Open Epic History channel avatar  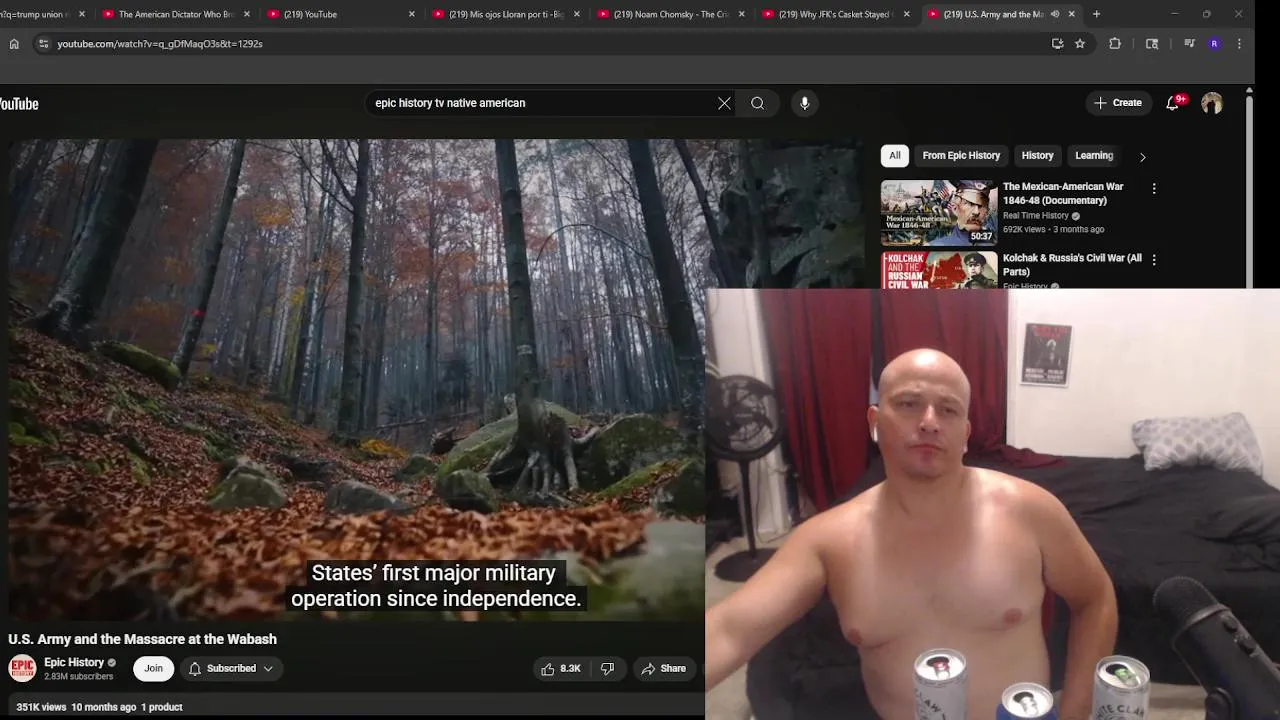tap(22, 669)
